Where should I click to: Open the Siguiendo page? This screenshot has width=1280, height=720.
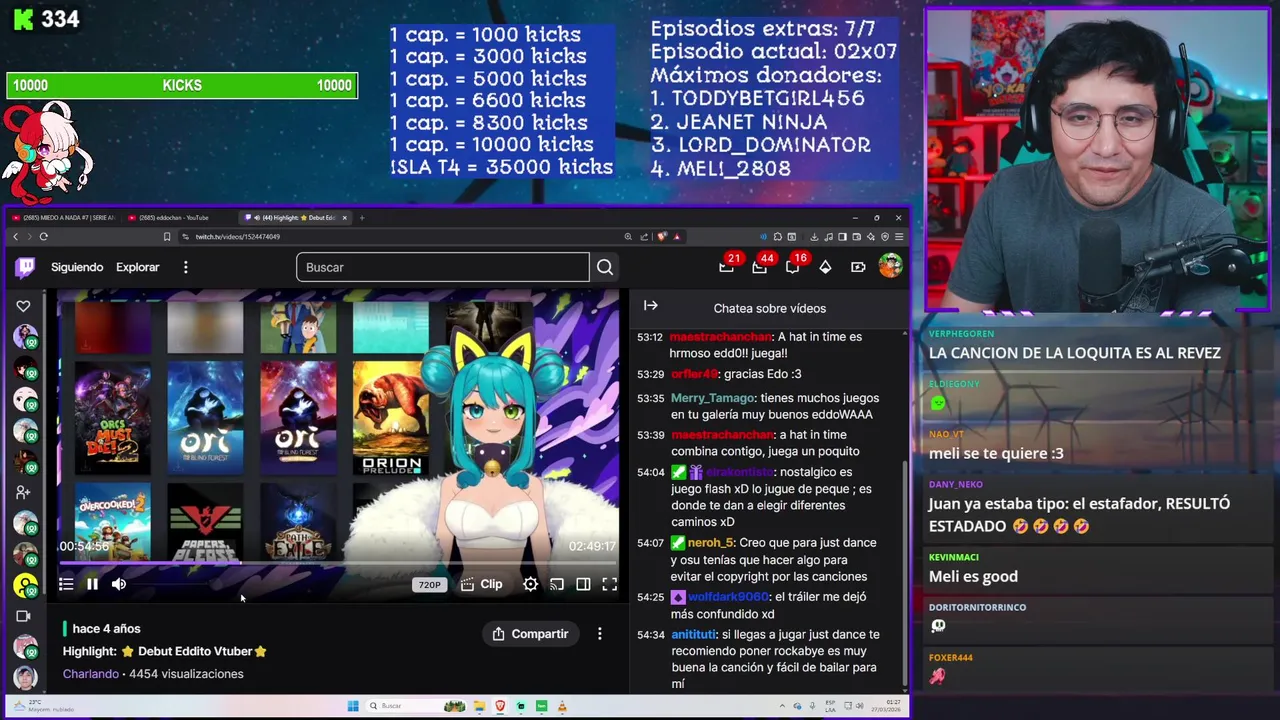[77, 267]
